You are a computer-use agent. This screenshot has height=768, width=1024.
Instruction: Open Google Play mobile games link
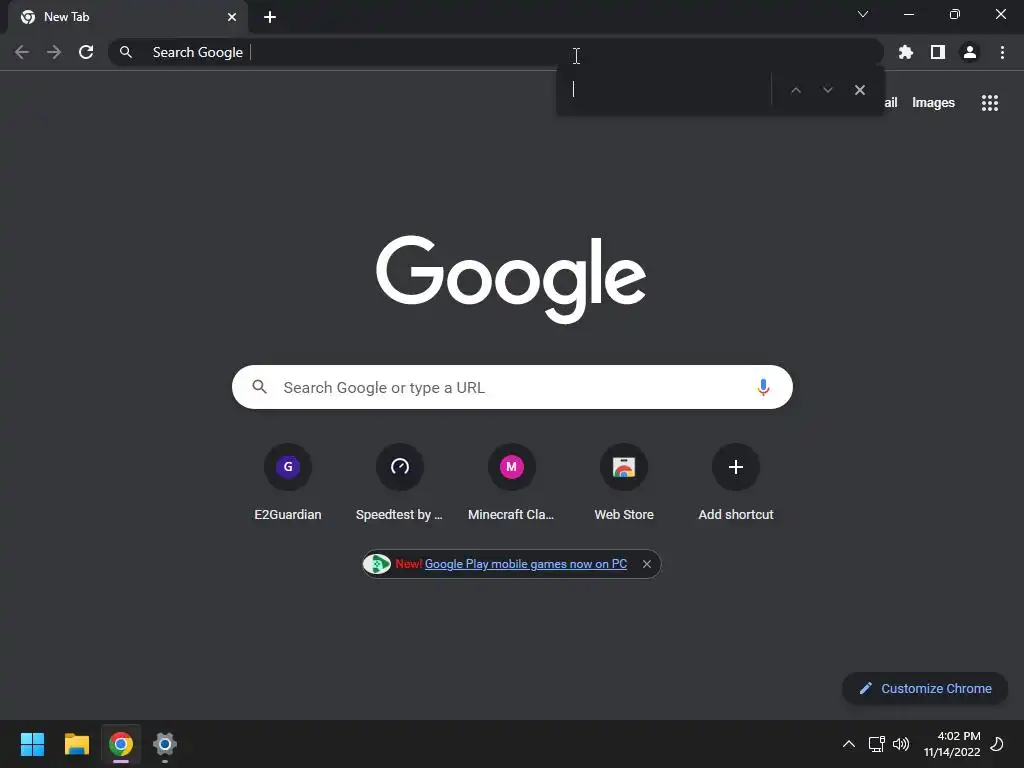pyautogui.click(x=526, y=564)
